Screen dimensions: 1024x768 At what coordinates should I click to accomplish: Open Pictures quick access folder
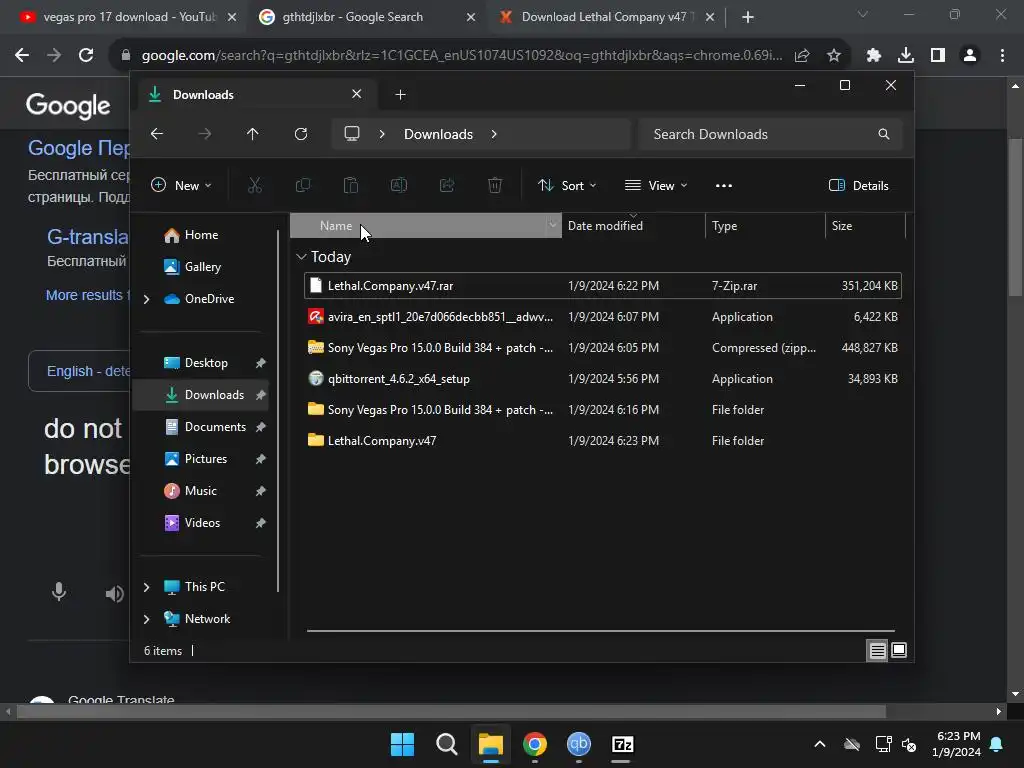pyautogui.click(x=206, y=458)
